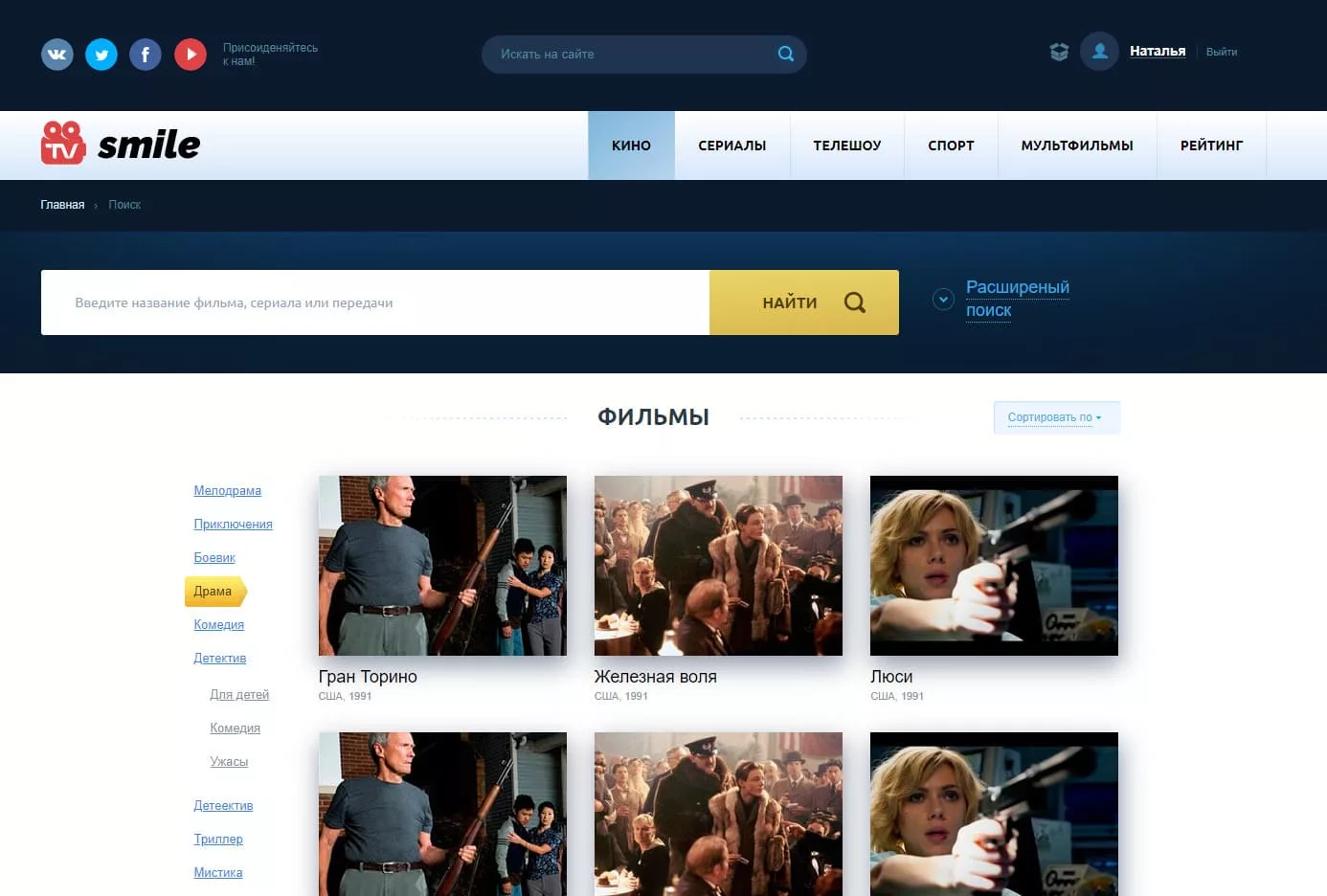Viewport: 1327px width, 896px height.
Task: Open the Детектив genre link
Action: click(220, 659)
